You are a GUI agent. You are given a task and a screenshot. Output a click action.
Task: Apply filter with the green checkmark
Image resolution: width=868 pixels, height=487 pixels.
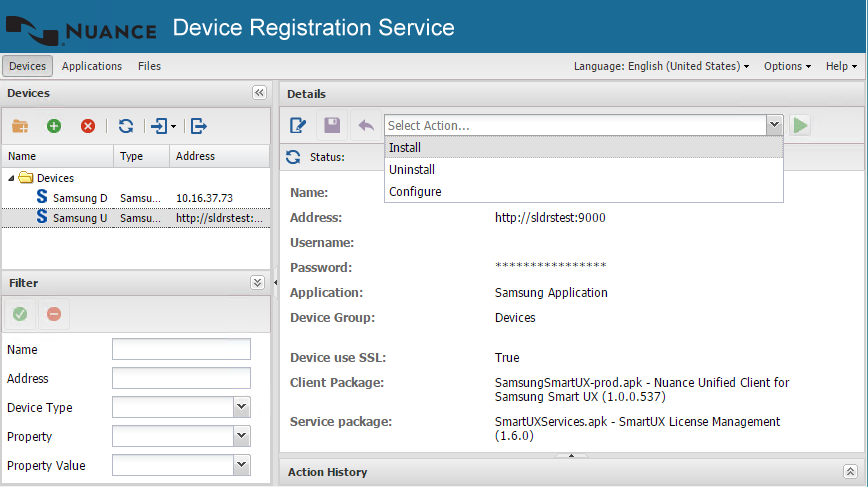[20, 314]
